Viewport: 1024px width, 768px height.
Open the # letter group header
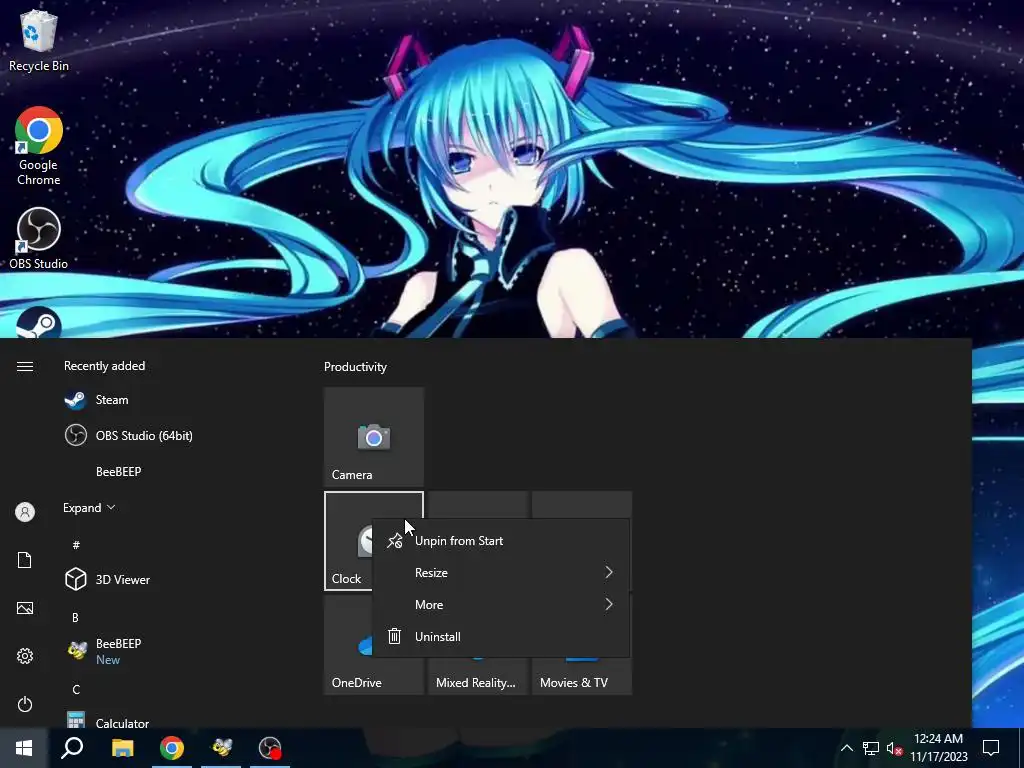[76, 545]
